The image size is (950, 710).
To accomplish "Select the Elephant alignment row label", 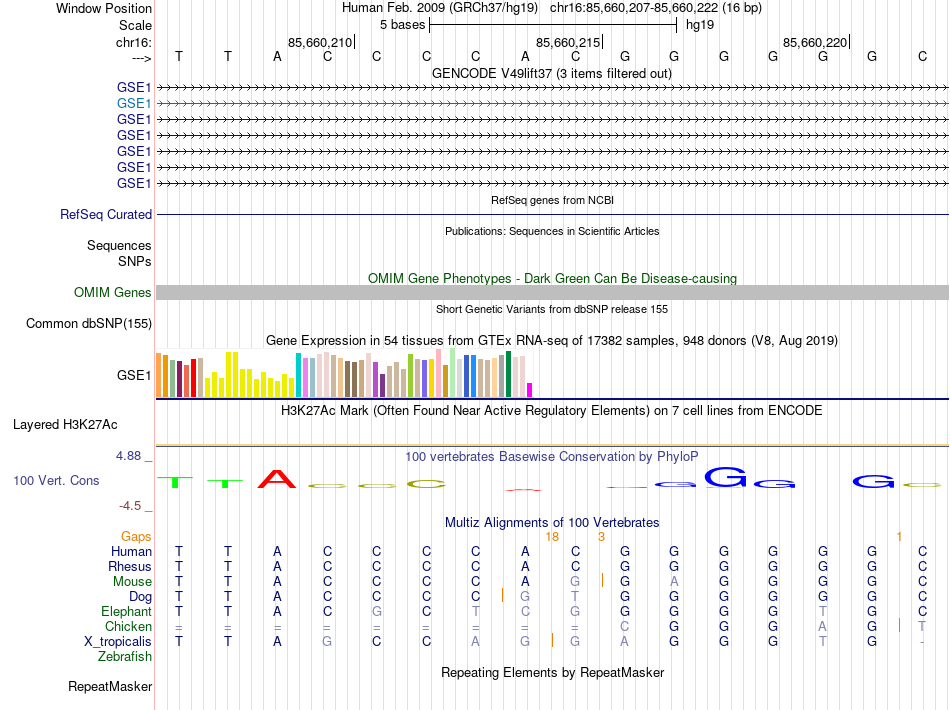I will (x=127, y=611).
